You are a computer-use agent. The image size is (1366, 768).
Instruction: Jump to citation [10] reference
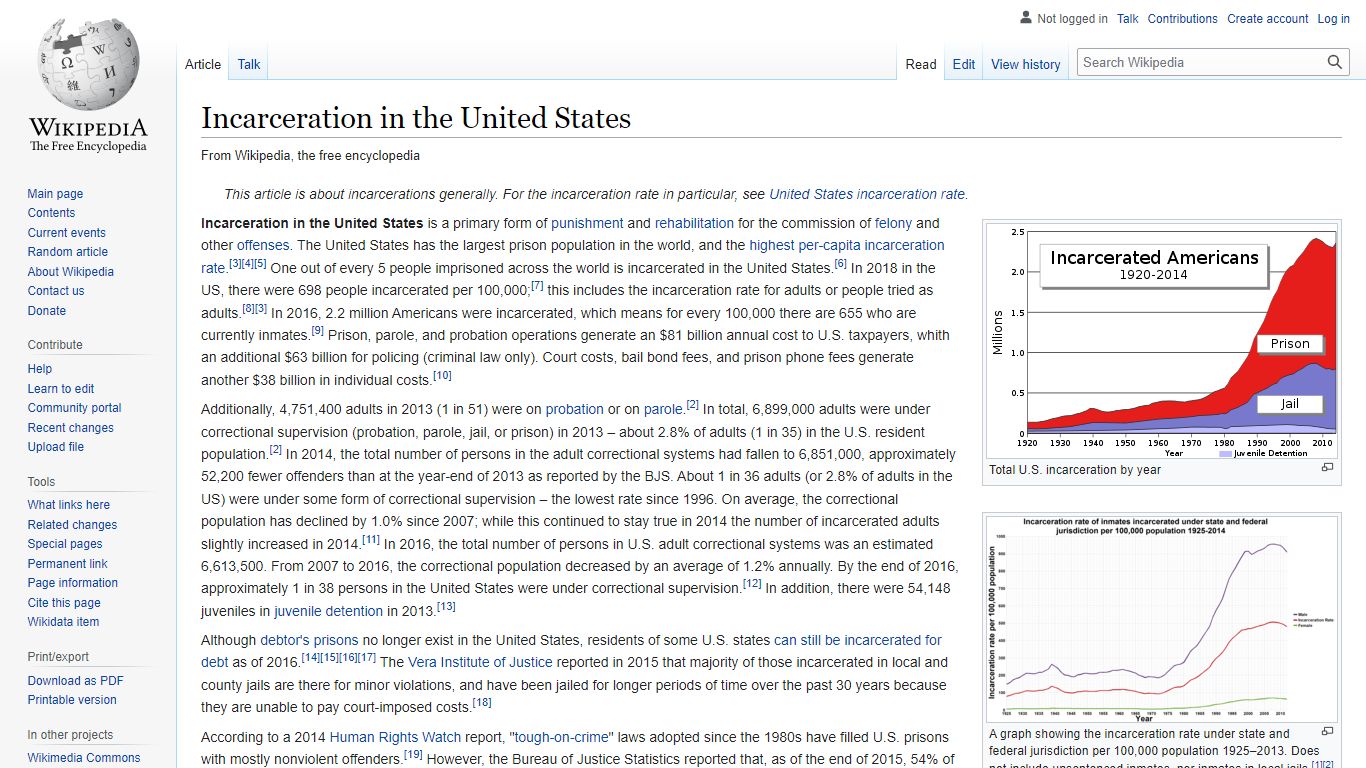[x=442, y=376]
